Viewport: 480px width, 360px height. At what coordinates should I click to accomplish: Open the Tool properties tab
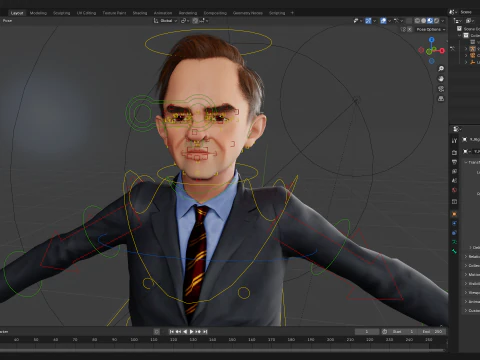point(454,140)
